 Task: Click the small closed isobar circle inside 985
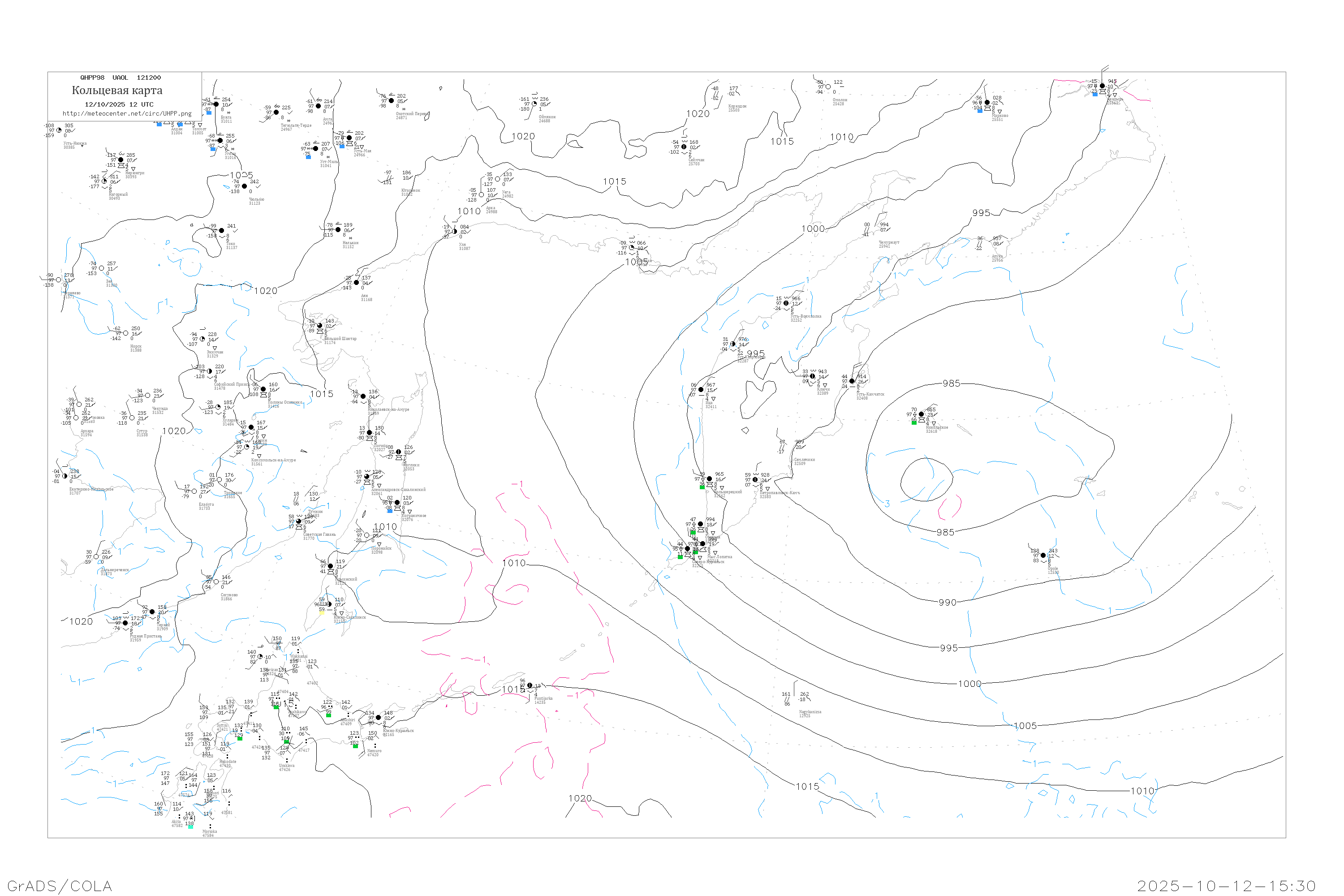(926, 480)
